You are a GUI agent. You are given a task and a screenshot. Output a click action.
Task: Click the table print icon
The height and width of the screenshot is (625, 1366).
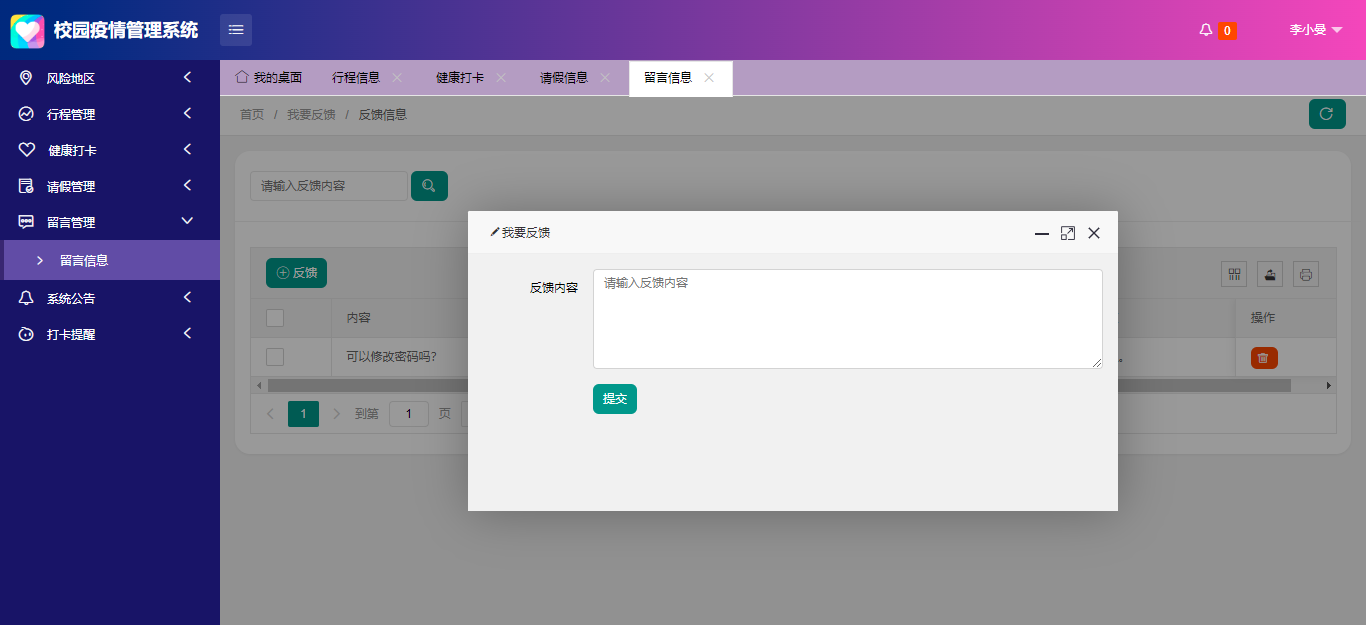1305,274
